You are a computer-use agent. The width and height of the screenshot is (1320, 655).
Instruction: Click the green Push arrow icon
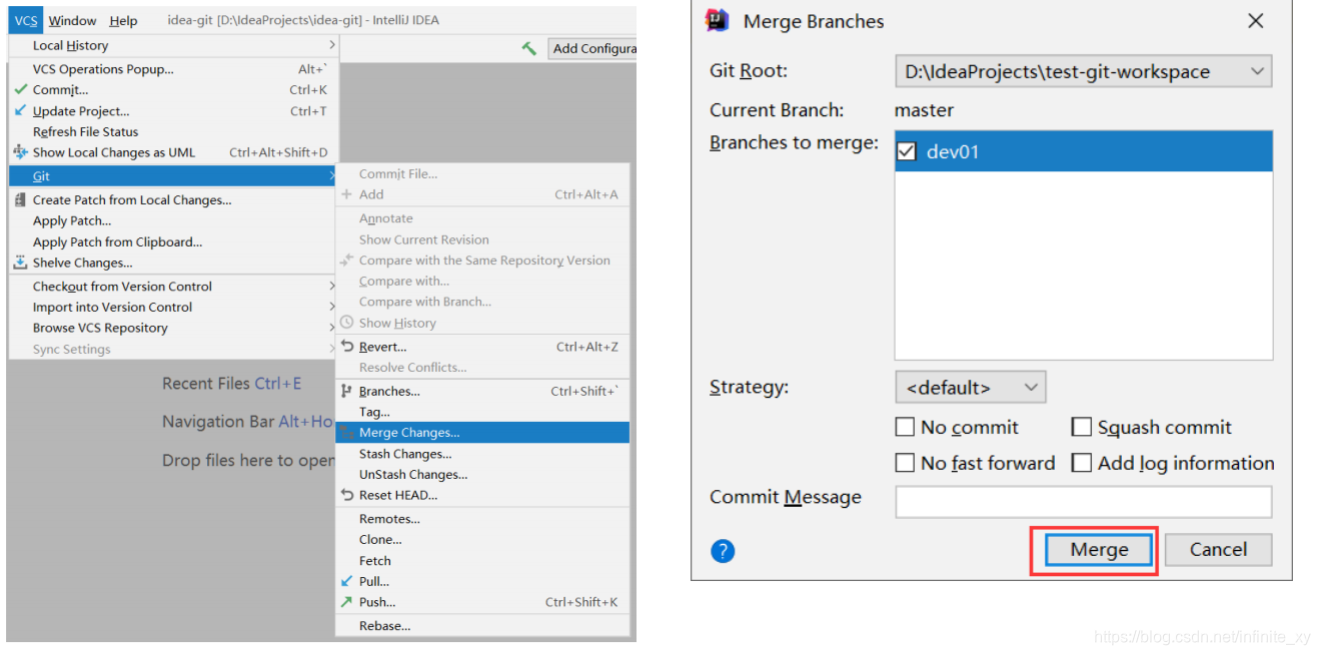(347, 602)
